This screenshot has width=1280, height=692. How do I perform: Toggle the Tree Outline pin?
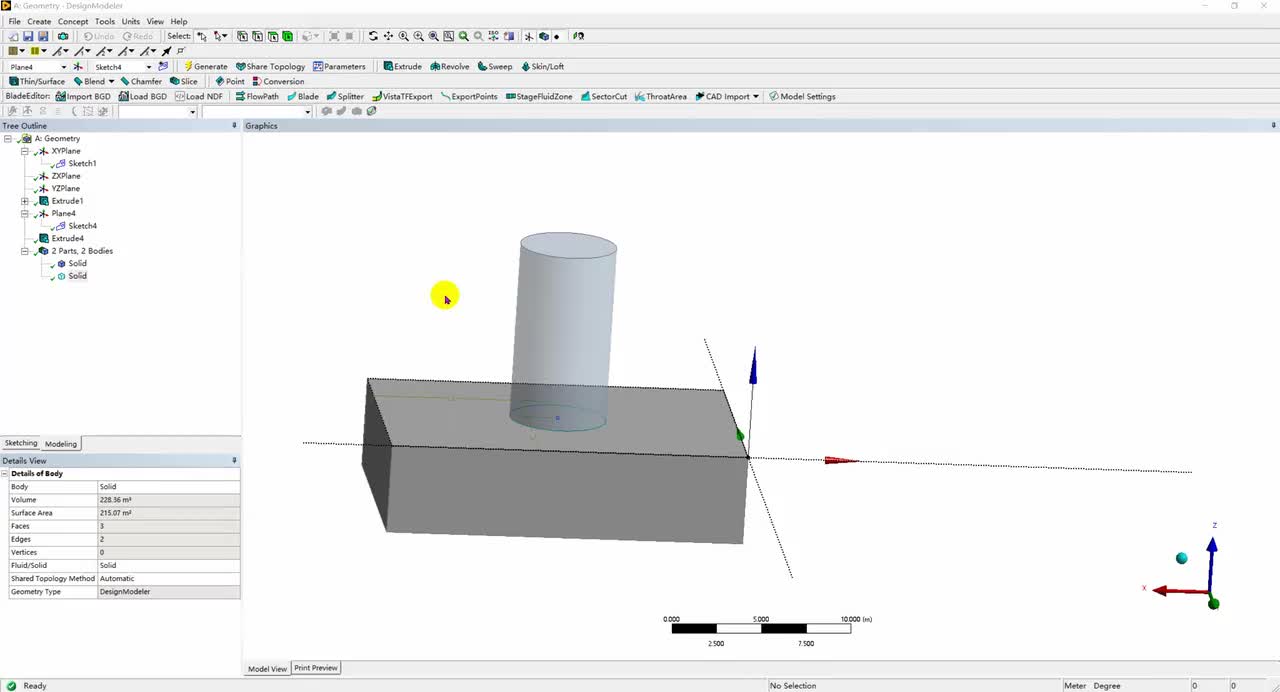click(x=235, y=126)
